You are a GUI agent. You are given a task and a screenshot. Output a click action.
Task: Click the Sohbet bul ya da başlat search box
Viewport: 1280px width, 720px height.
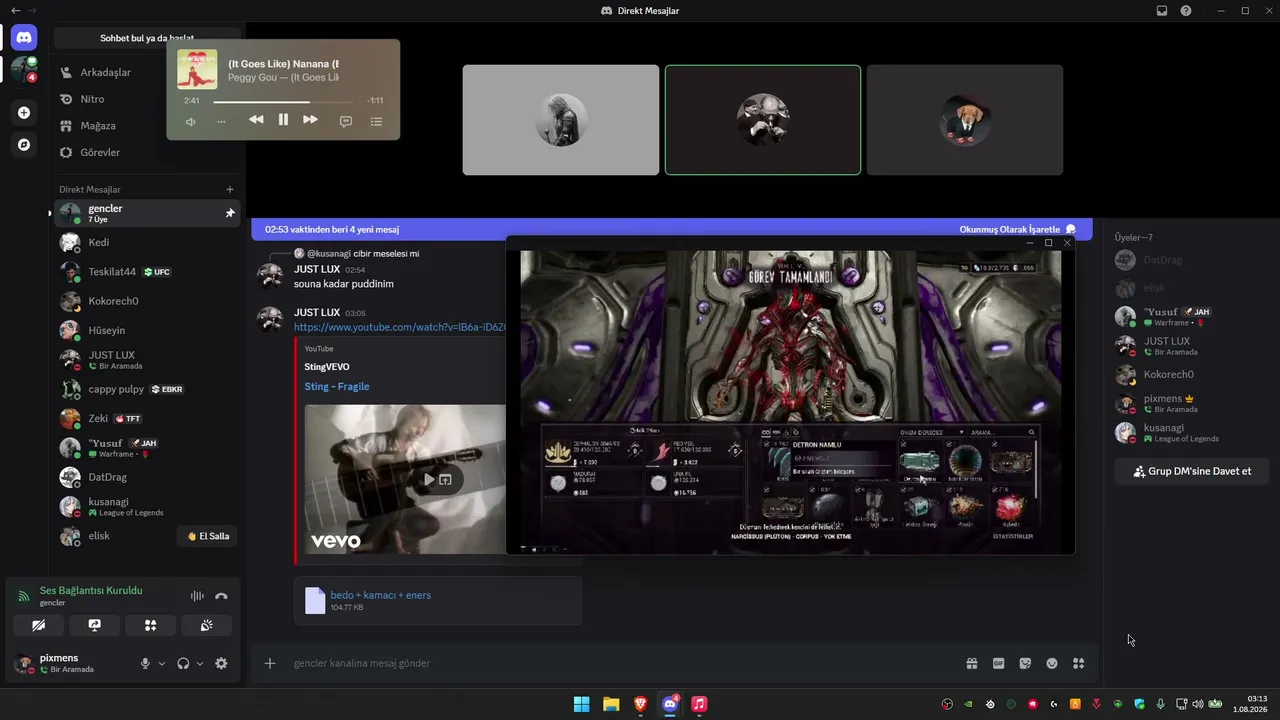147,38
